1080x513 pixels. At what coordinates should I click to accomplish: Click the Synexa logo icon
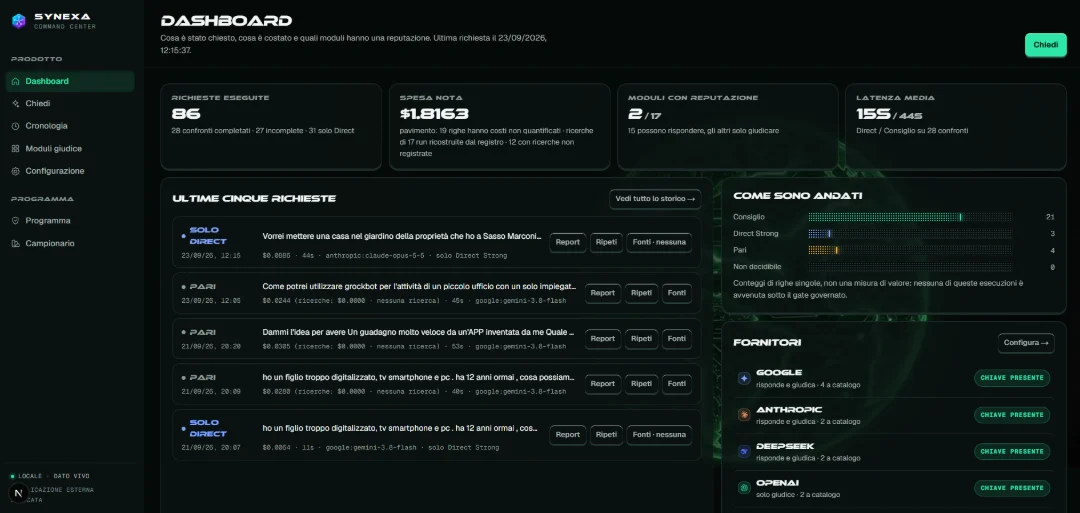19,21
